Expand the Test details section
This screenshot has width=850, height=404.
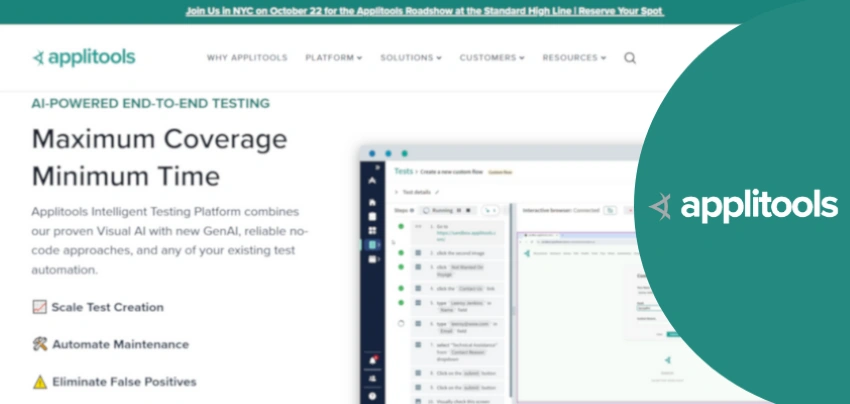(396, 192)
